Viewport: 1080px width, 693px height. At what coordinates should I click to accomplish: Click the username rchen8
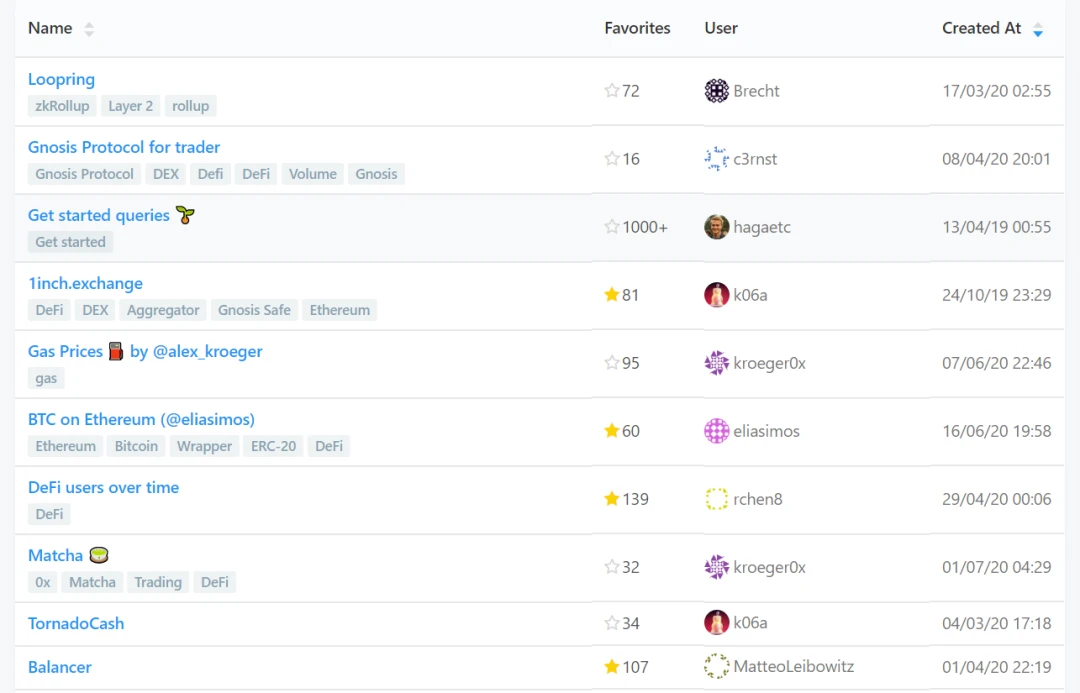pyautogui.click(x=758, y=499)
